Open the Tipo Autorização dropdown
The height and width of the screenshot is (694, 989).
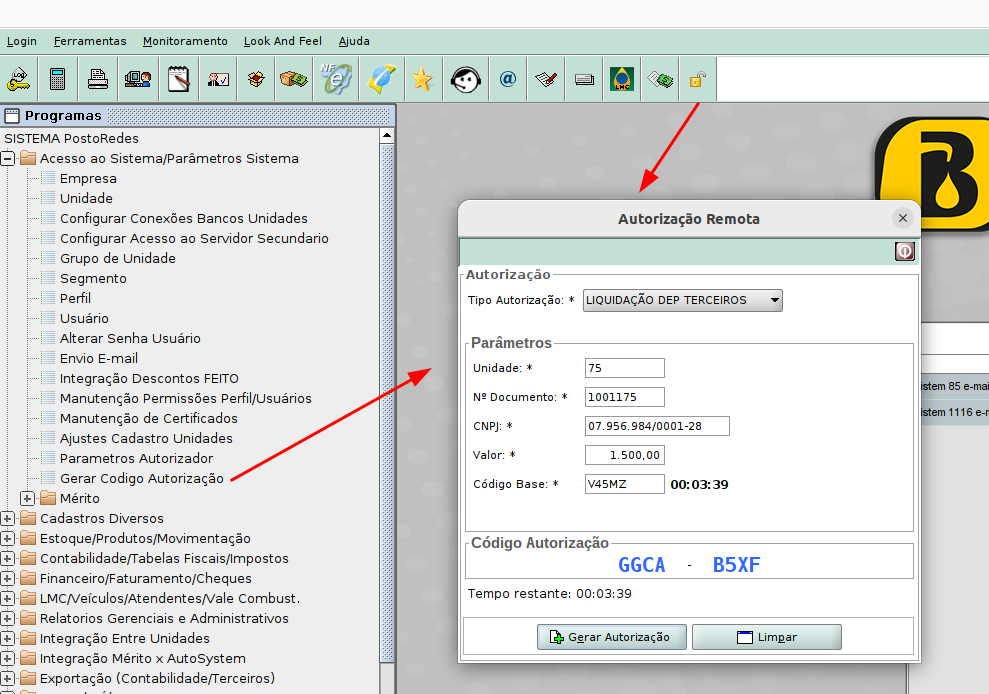tap(683, 300)
